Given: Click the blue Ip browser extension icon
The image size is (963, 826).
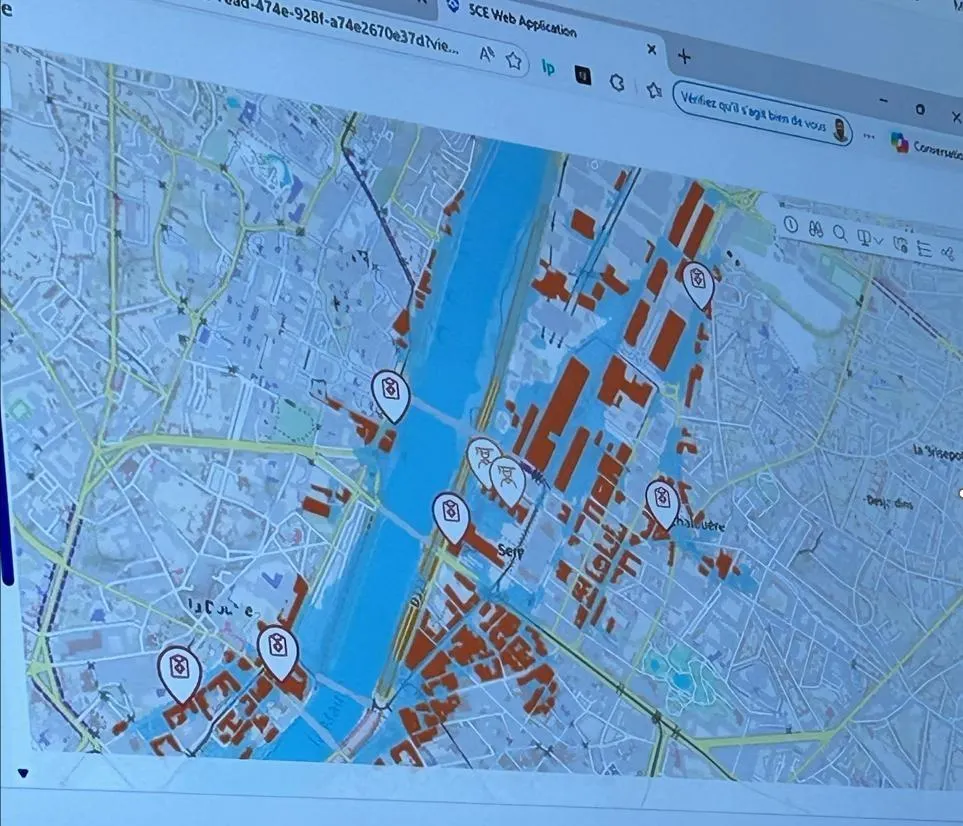Looking at the screenshot, I should [x=548, y=67].
